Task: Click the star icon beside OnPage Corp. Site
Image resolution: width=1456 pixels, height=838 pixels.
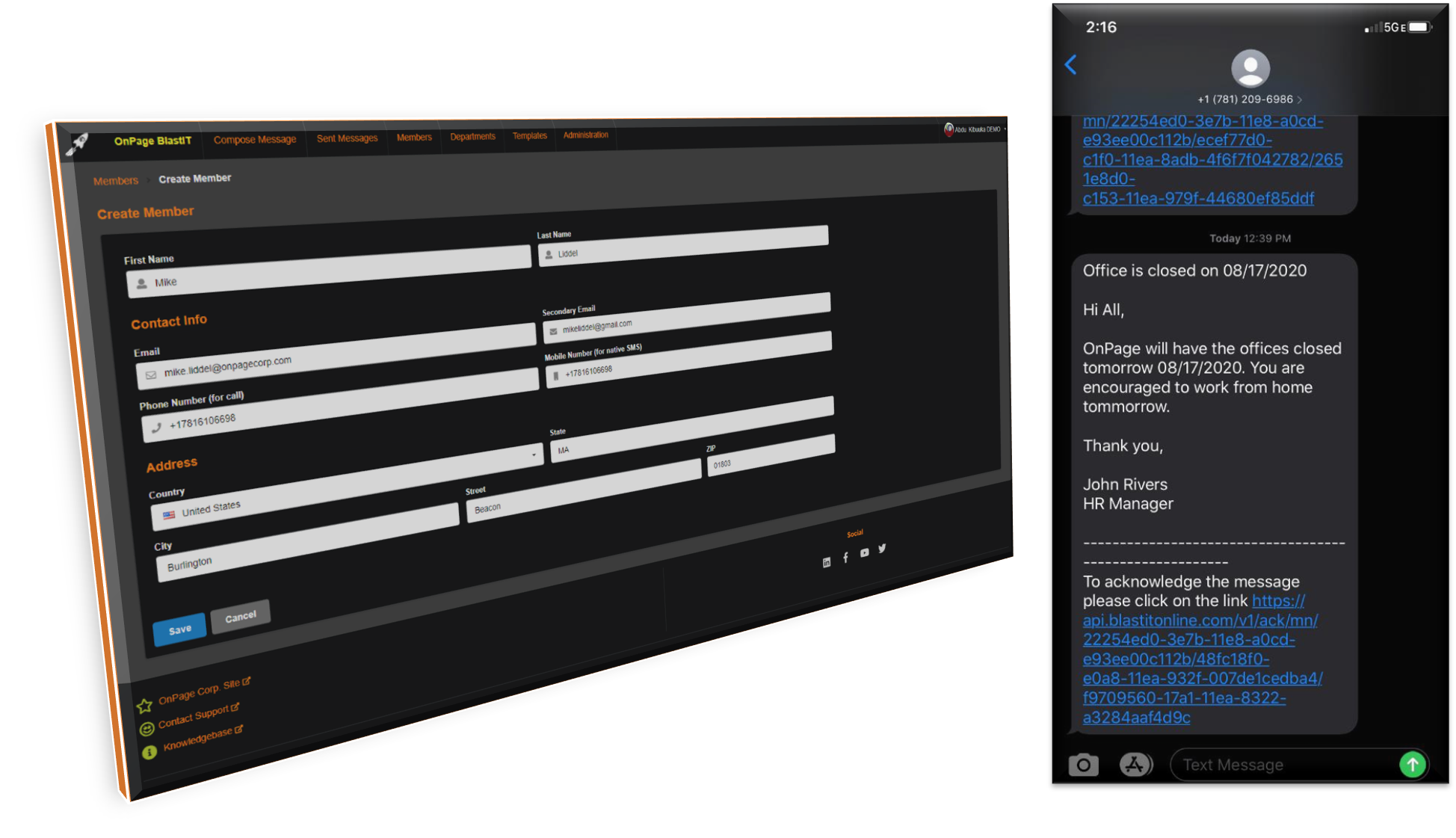Action: [x=144, y=705]
